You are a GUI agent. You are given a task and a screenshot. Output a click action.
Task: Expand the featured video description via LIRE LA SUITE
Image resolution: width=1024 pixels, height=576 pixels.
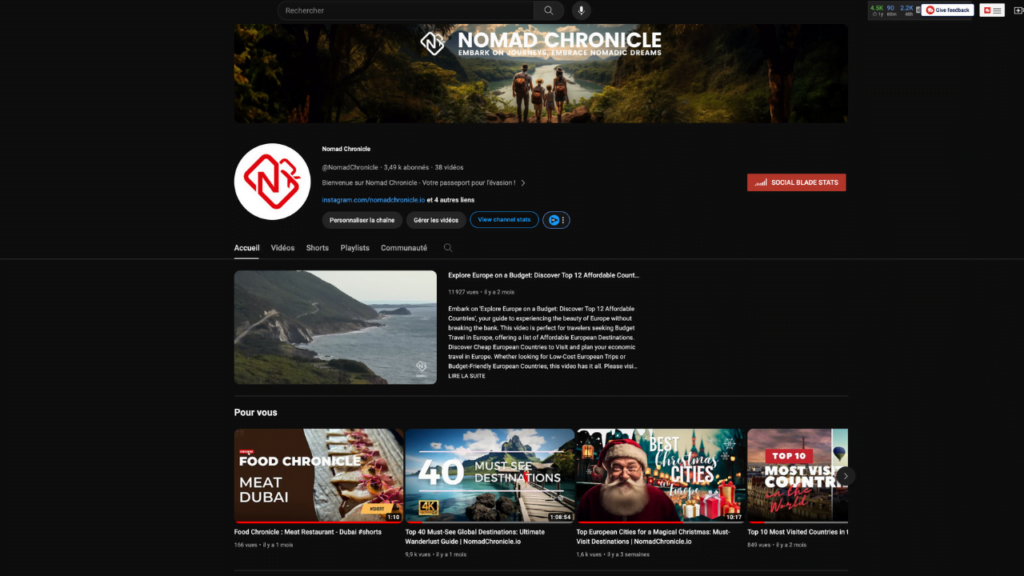[466, 376]
